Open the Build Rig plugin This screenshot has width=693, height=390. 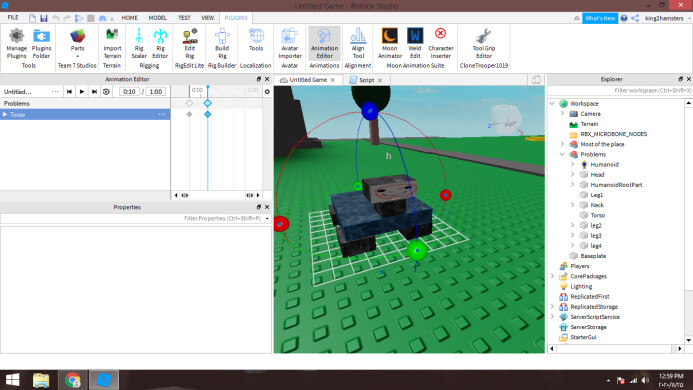[222, 43]
